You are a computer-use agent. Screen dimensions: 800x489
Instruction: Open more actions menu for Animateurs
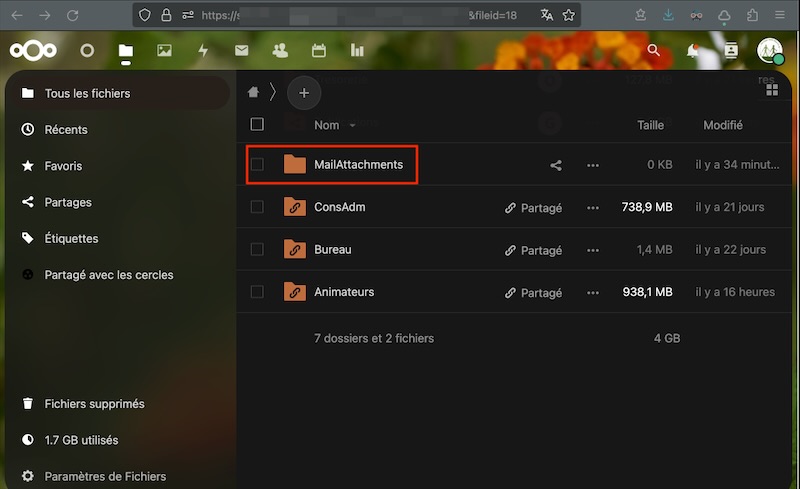tap(593, 292)
